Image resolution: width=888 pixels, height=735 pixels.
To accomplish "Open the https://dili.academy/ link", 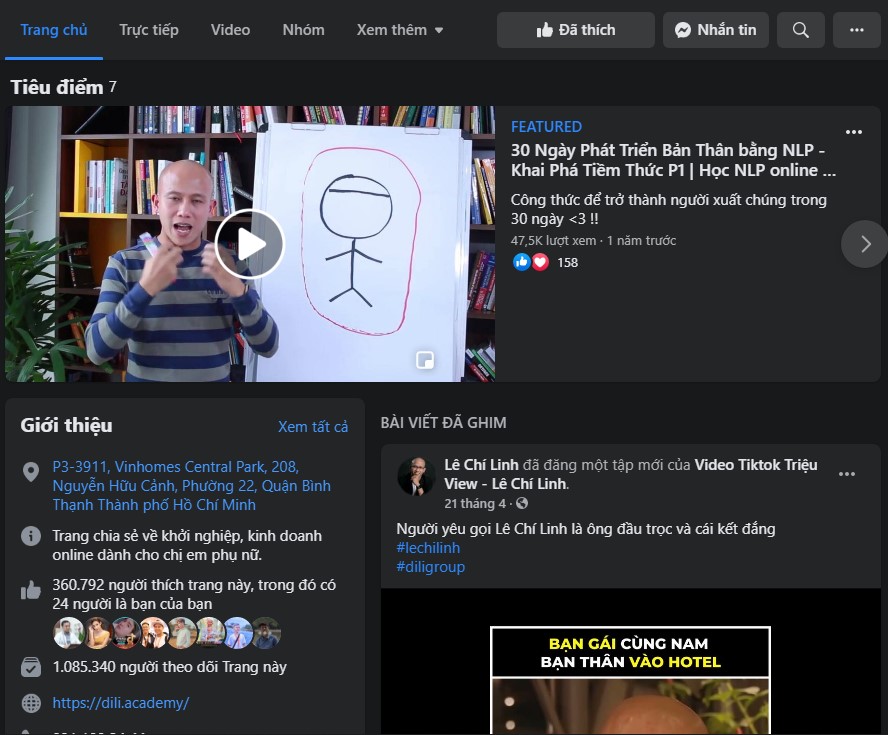I will (121, 703).
